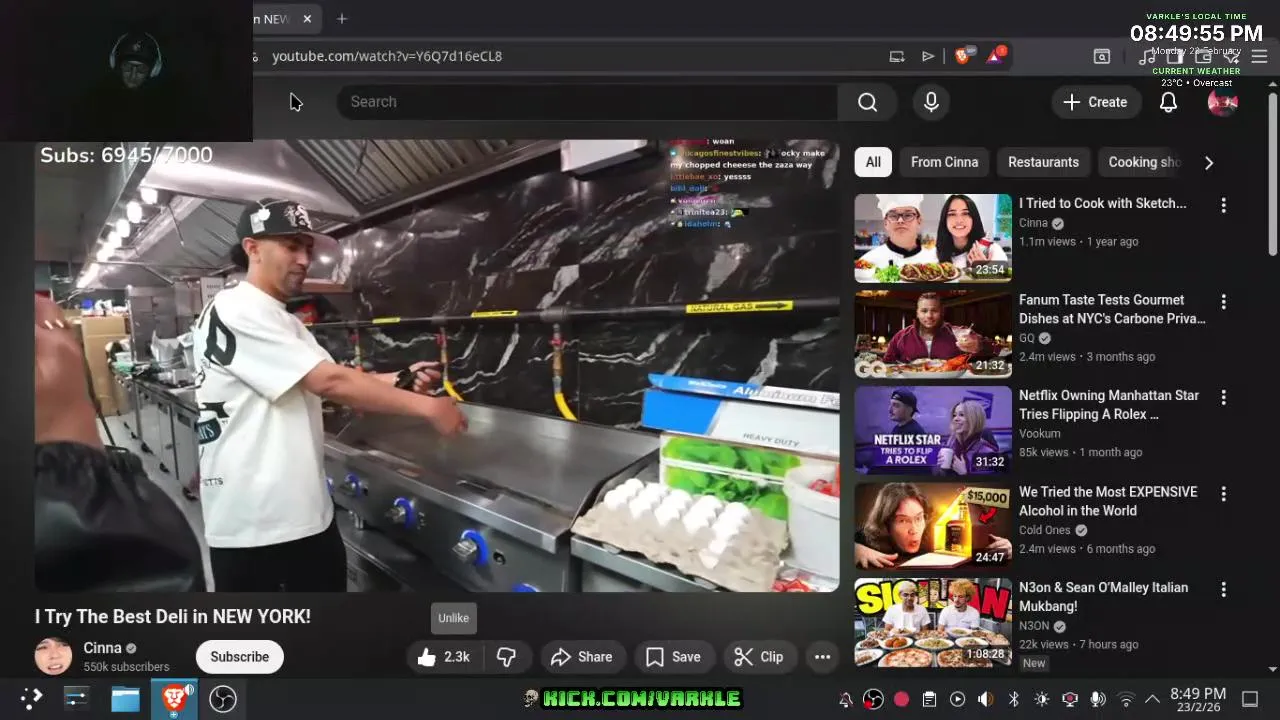Select the Restaurants filter chip

coord(1043,162)
